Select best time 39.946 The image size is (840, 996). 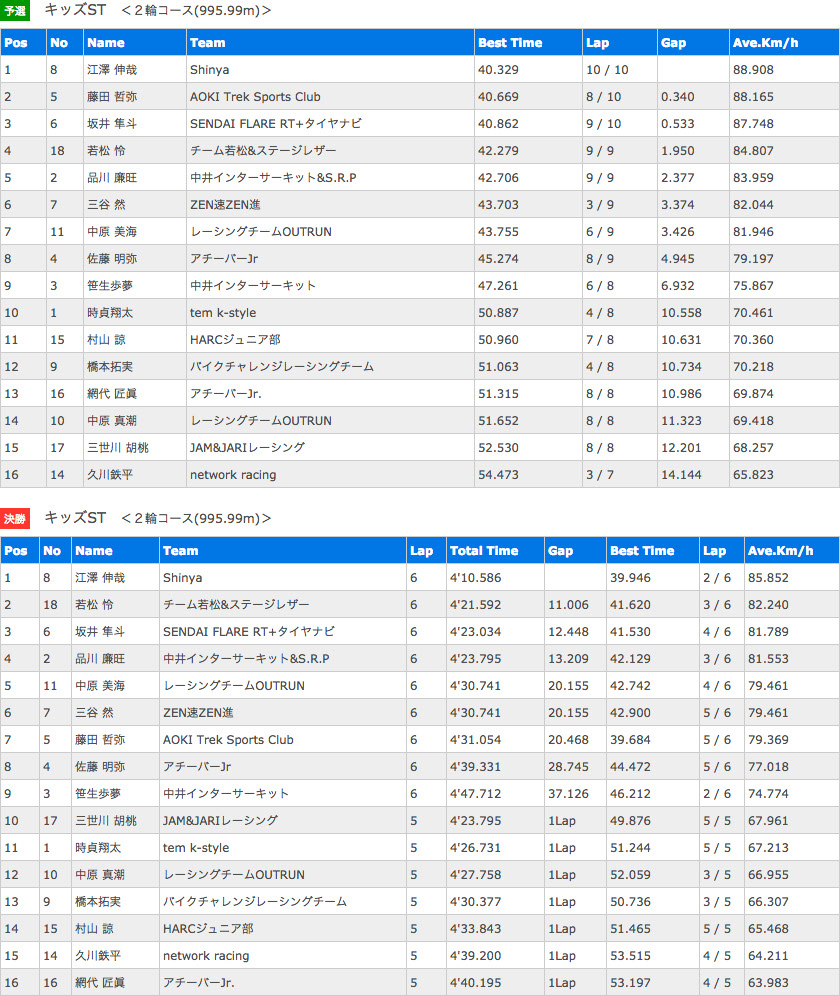click(x=630, y=578)
